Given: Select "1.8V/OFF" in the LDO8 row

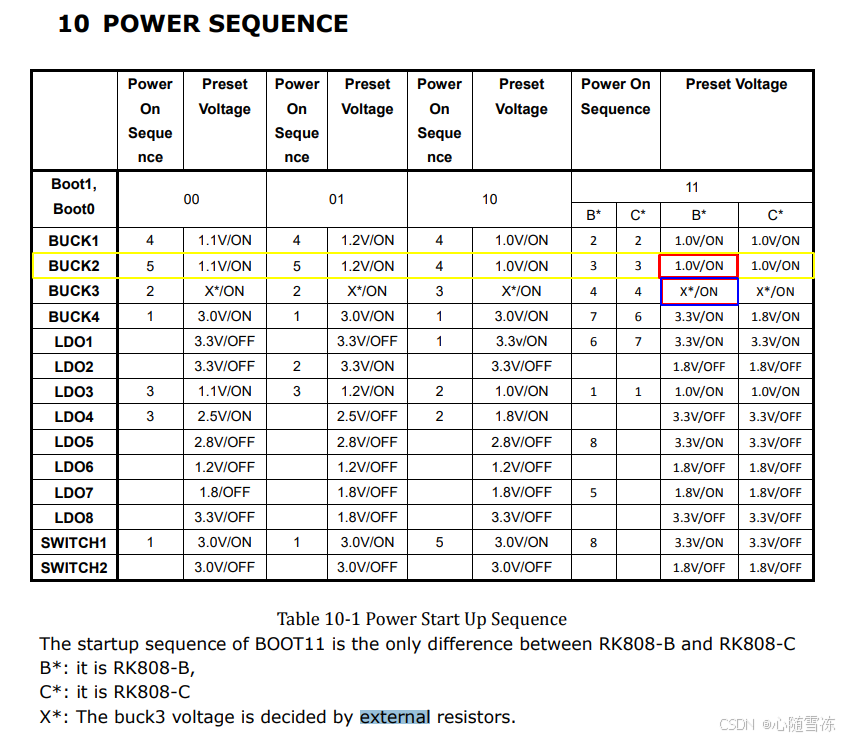Looking at the screenshot, I should coord(367,517).
